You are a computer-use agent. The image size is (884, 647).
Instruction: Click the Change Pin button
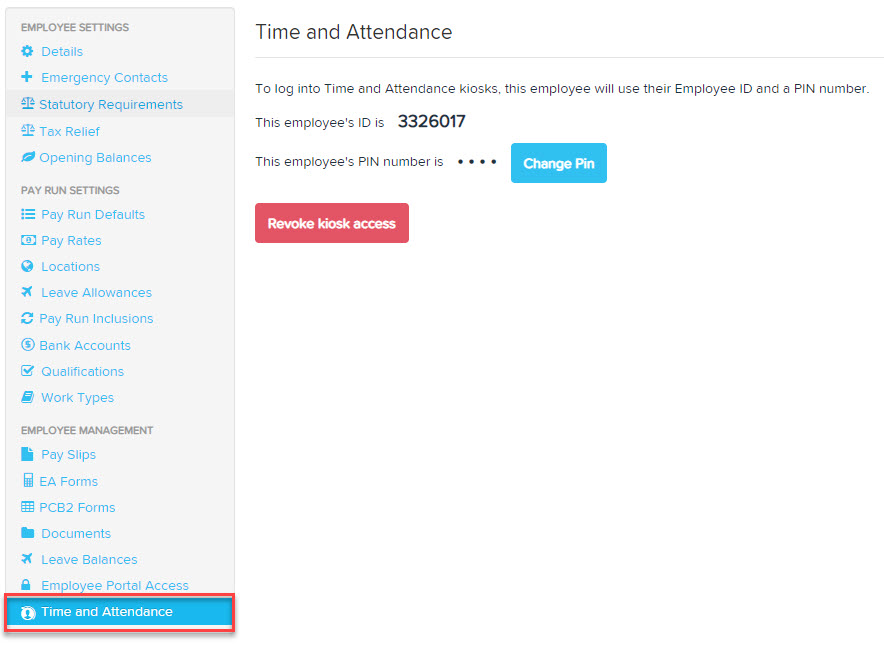tap(559, 163)
